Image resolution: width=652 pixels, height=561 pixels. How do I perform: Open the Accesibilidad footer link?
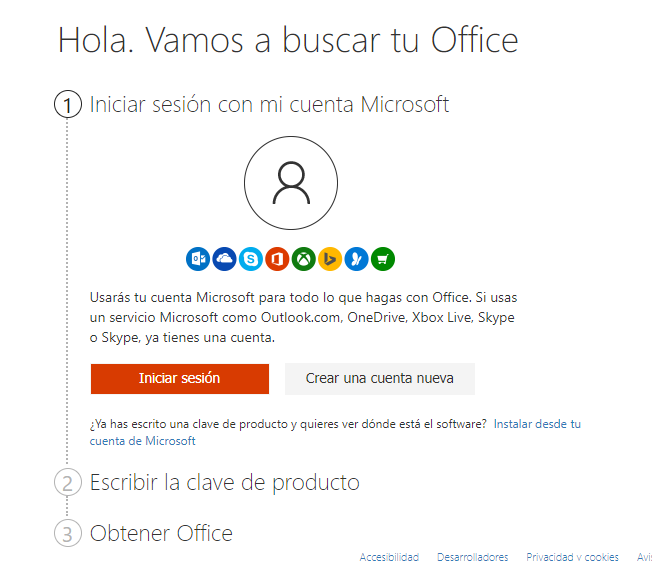coord(389,556)
